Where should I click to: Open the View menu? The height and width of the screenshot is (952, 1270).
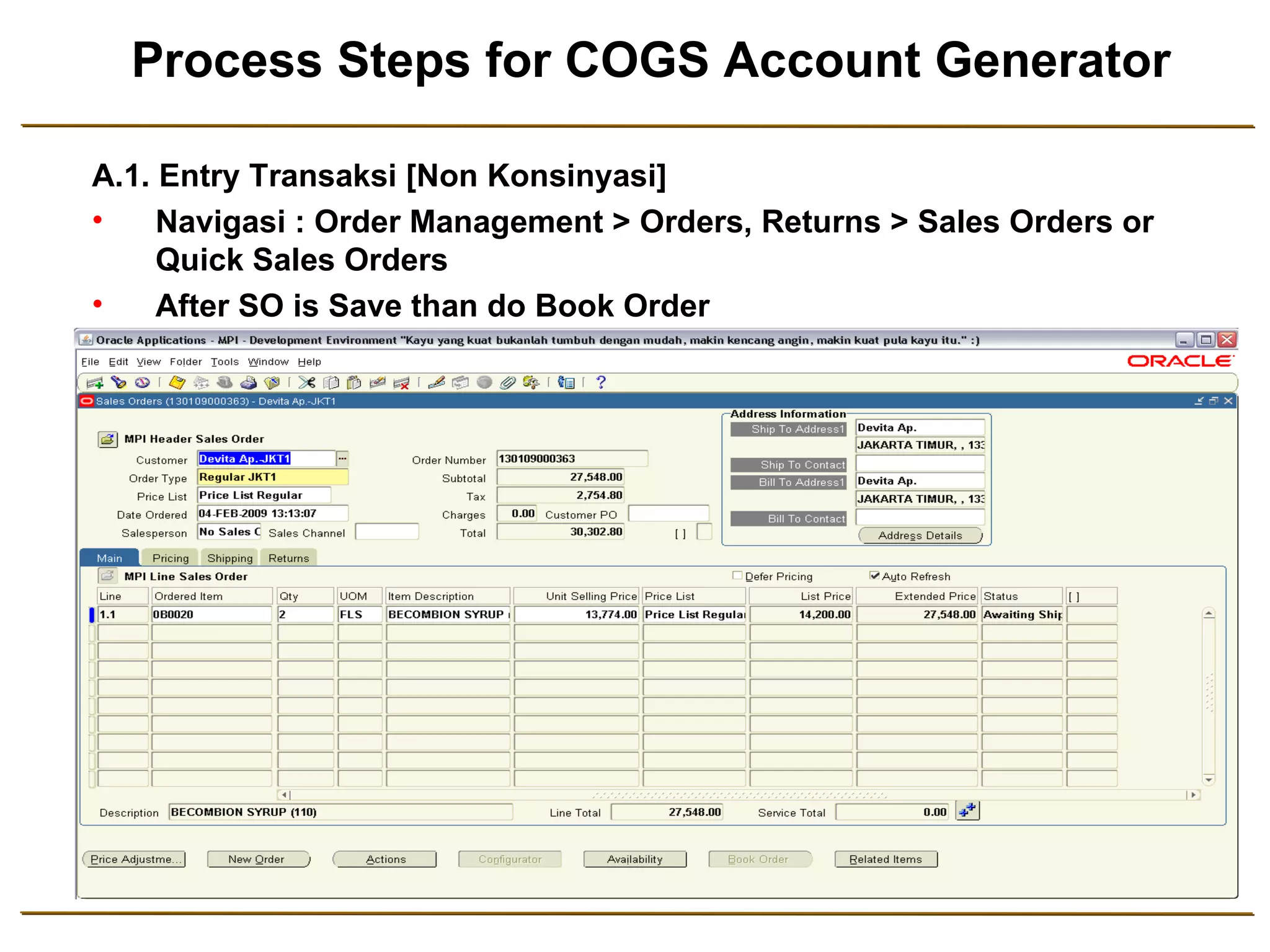pos(149,362)
